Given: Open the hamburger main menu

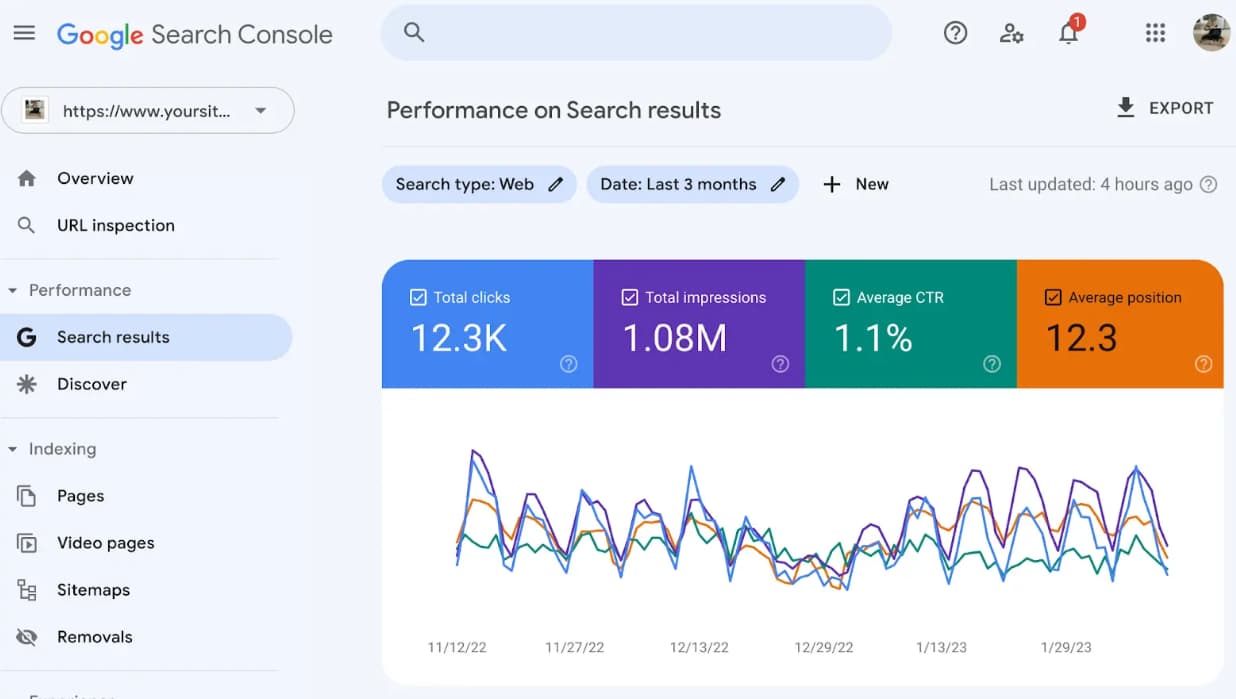Looking at the screenshot, I should pos(24,33).
